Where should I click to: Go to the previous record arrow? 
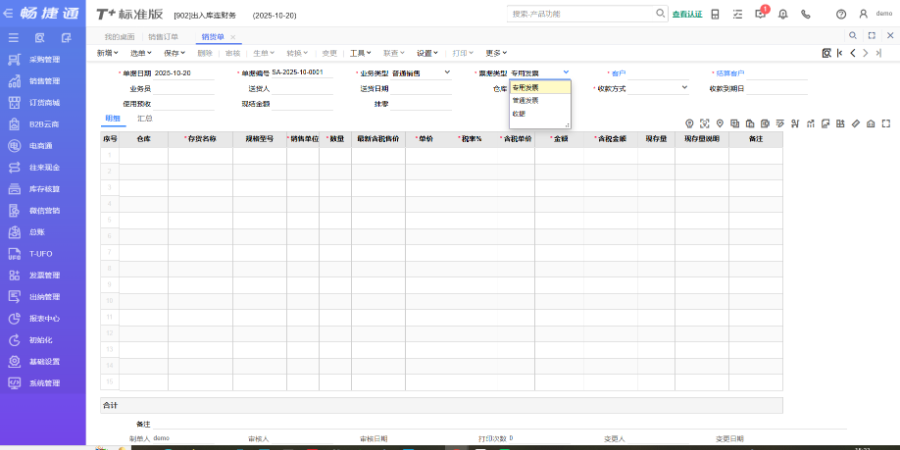point(851,53)
